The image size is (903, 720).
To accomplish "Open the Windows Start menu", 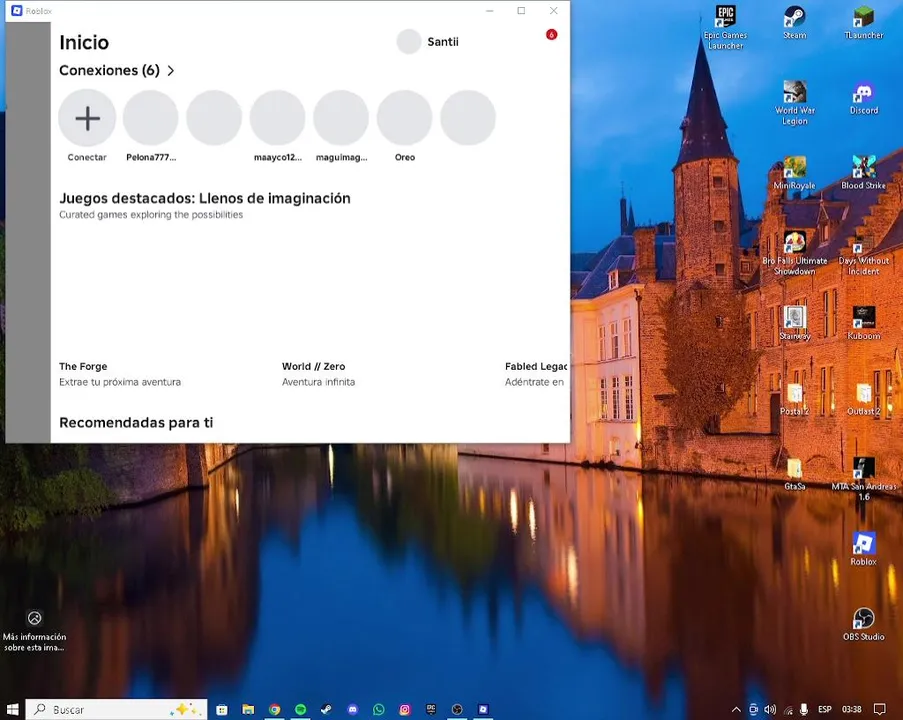I will pos(12,709).
